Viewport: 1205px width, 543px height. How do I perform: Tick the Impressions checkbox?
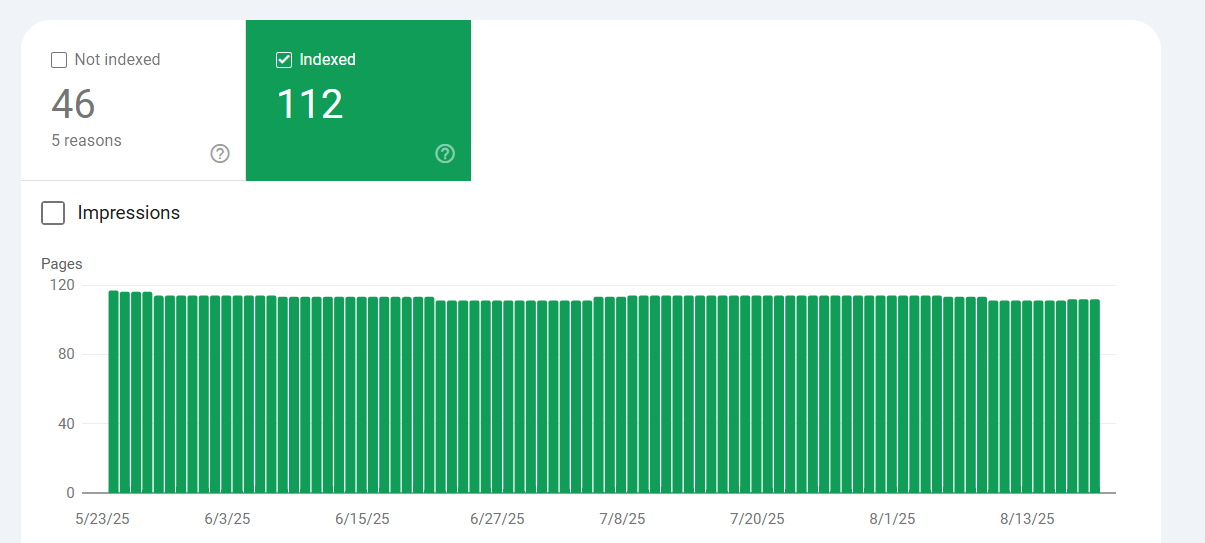click(x=53, y=213)
